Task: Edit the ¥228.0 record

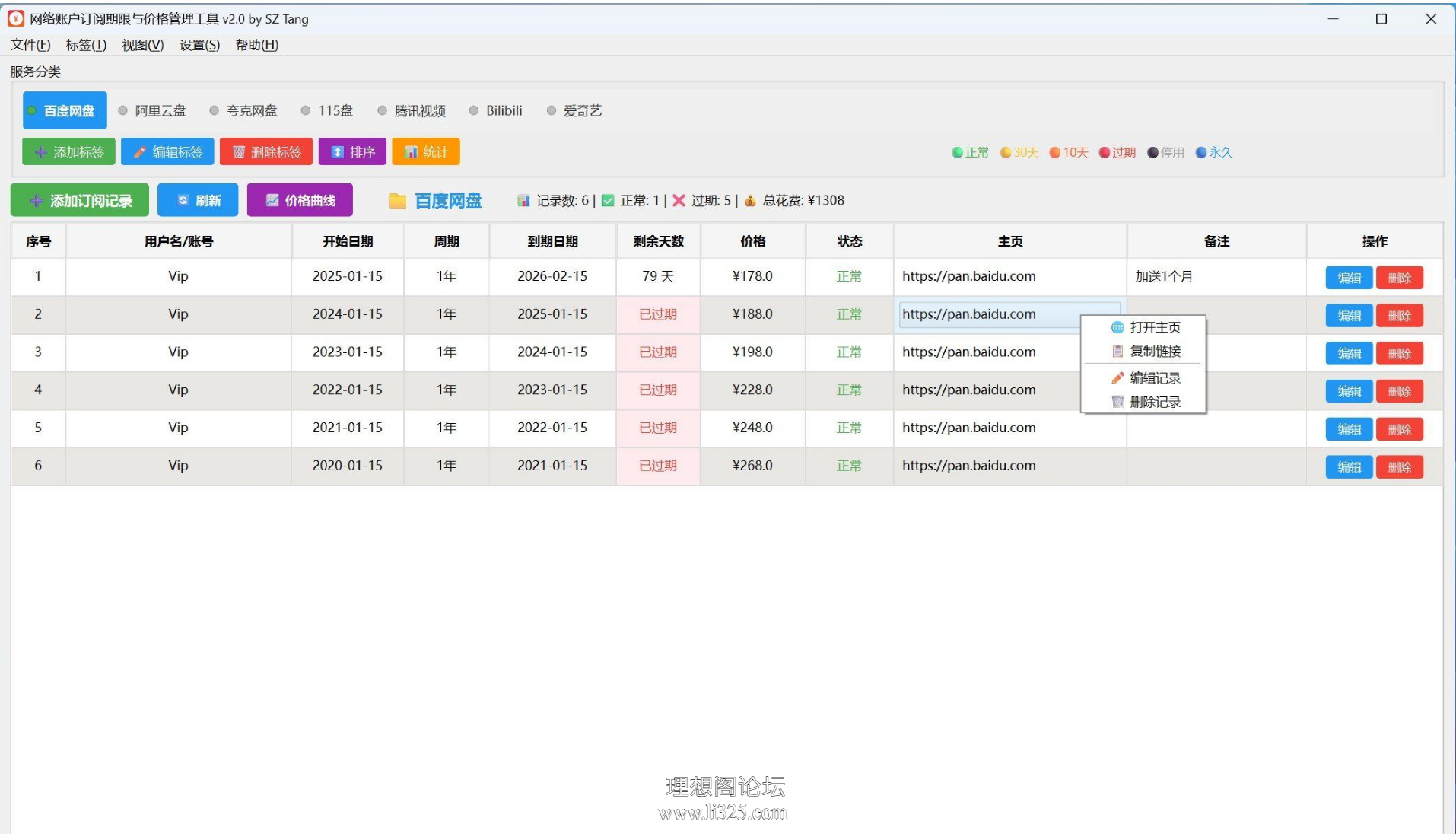Action: click(x=1350, y=391)
